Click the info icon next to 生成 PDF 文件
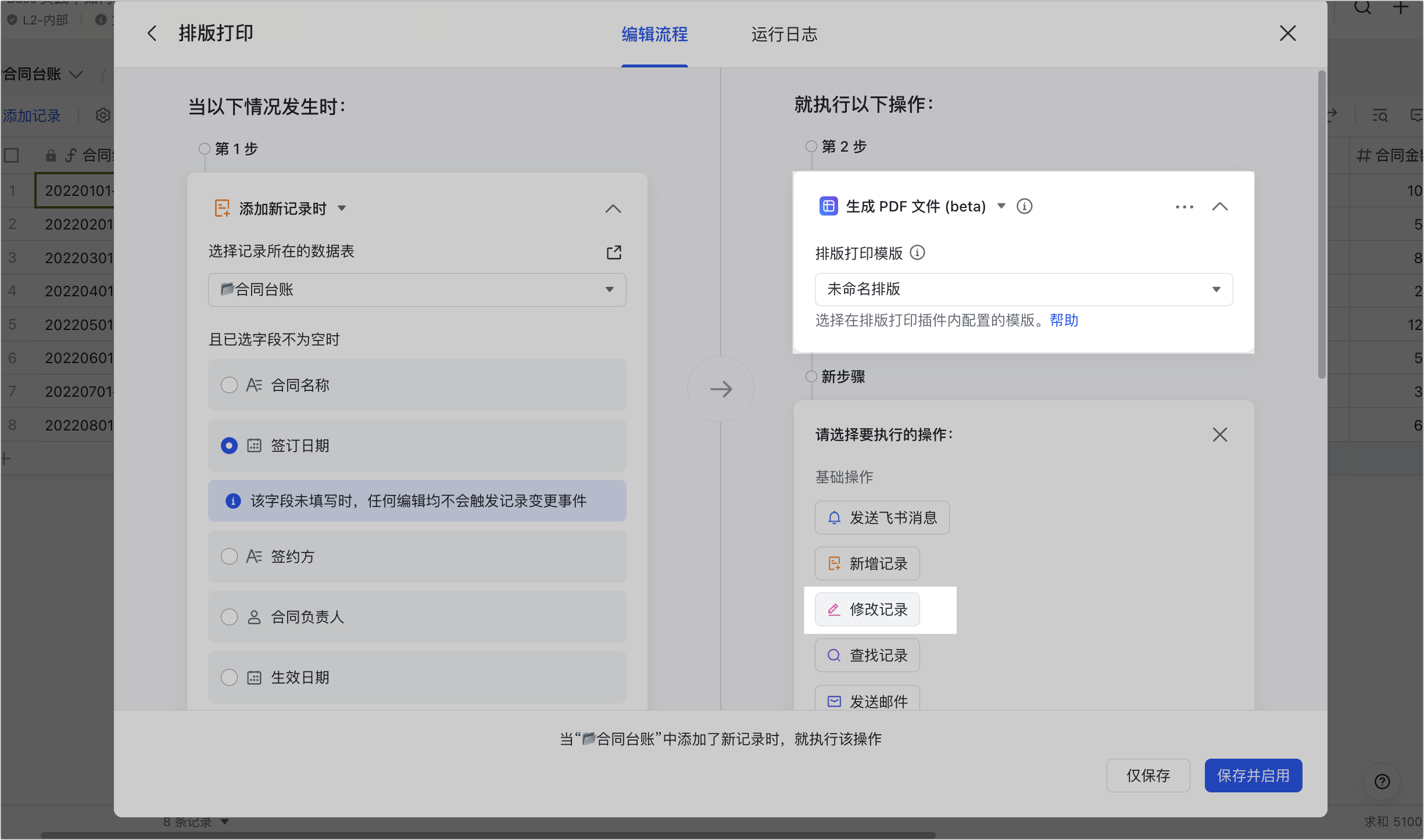Image resolution: width=1424 pixels, height=840 pixels. pyautogui.click(x=1025, y=206)
